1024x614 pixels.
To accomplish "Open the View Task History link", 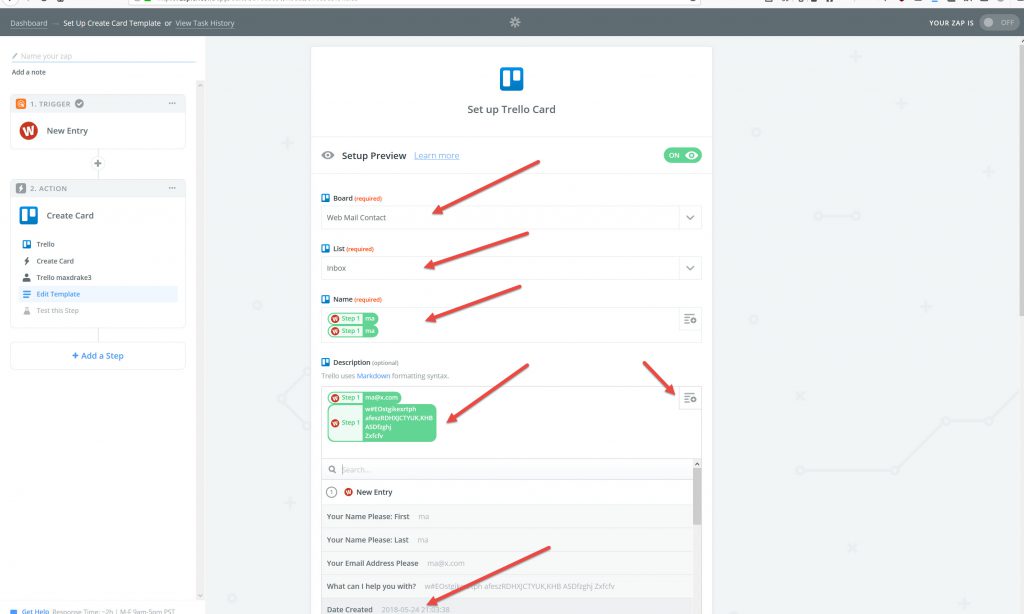I will click(205, 23).
